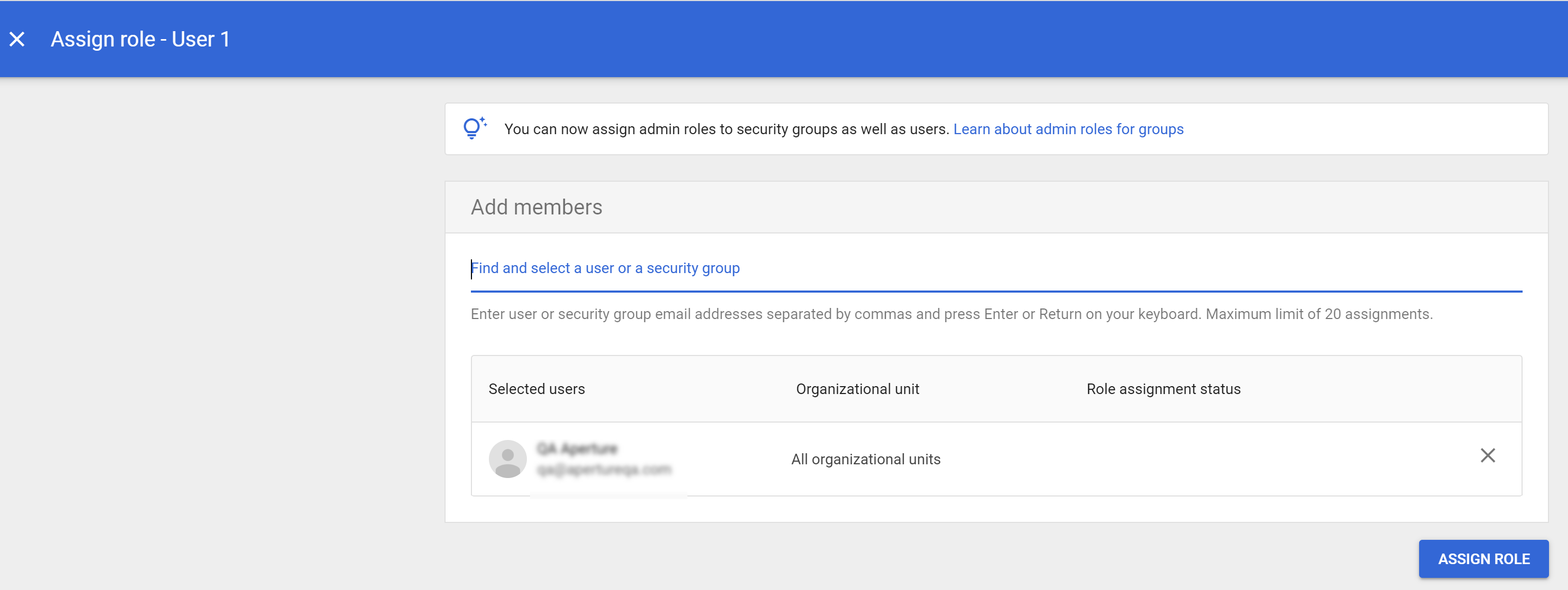1568x590 pixels.
Task: Select the All organizational units cell
Action: pos(865,459)
